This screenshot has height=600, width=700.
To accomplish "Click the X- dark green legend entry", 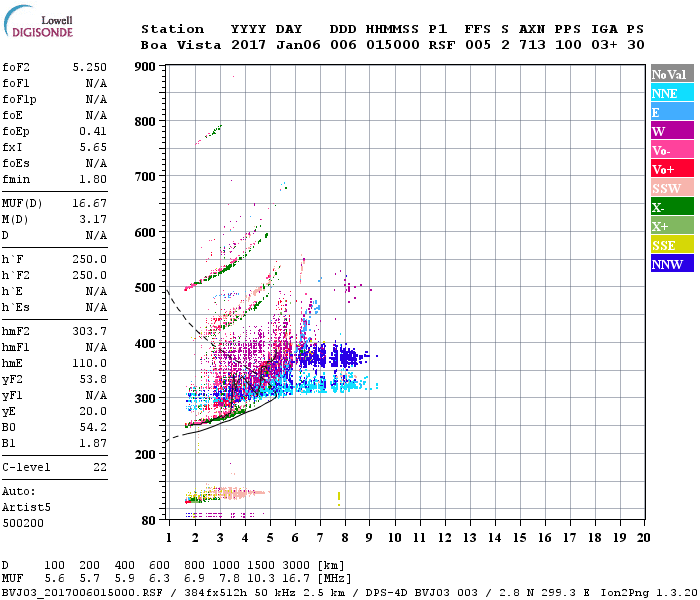I will (x=670, y=207).
